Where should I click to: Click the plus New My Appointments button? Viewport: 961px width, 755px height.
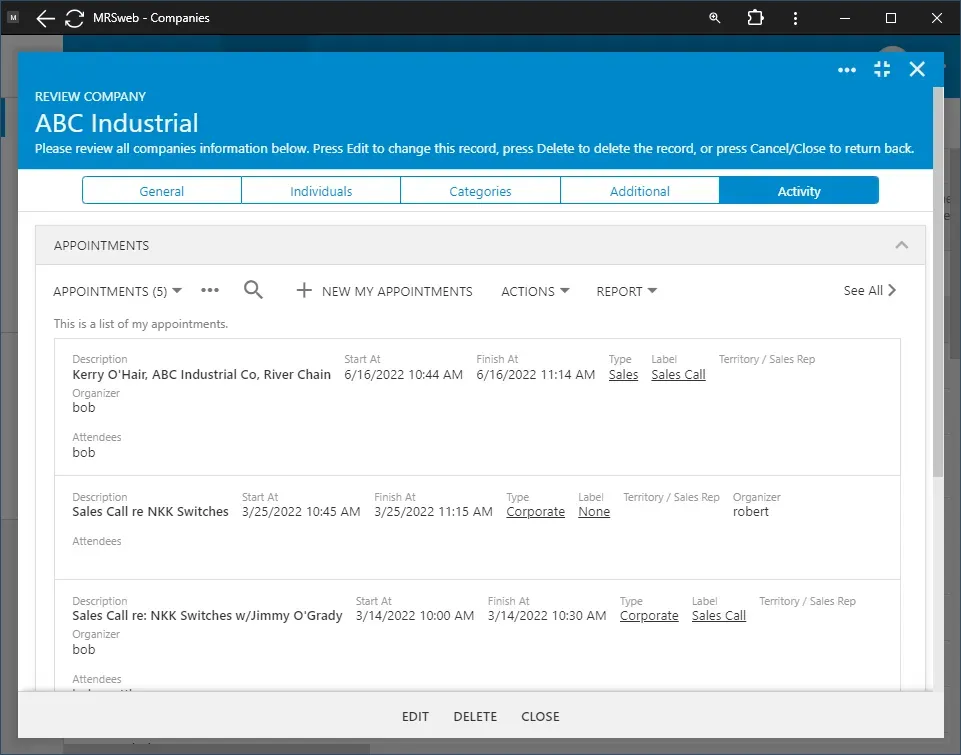click(x=385, y=291)
